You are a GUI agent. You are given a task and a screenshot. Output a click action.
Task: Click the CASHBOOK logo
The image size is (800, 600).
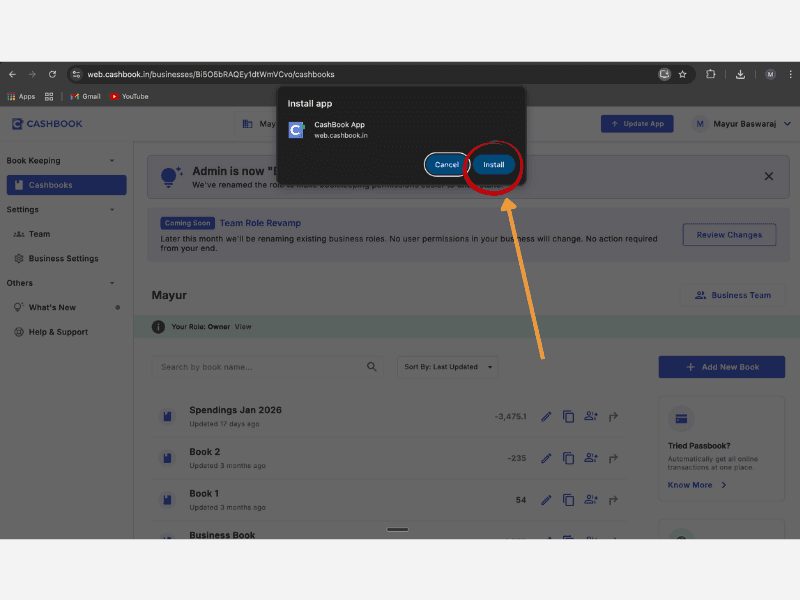pos(47,124)
